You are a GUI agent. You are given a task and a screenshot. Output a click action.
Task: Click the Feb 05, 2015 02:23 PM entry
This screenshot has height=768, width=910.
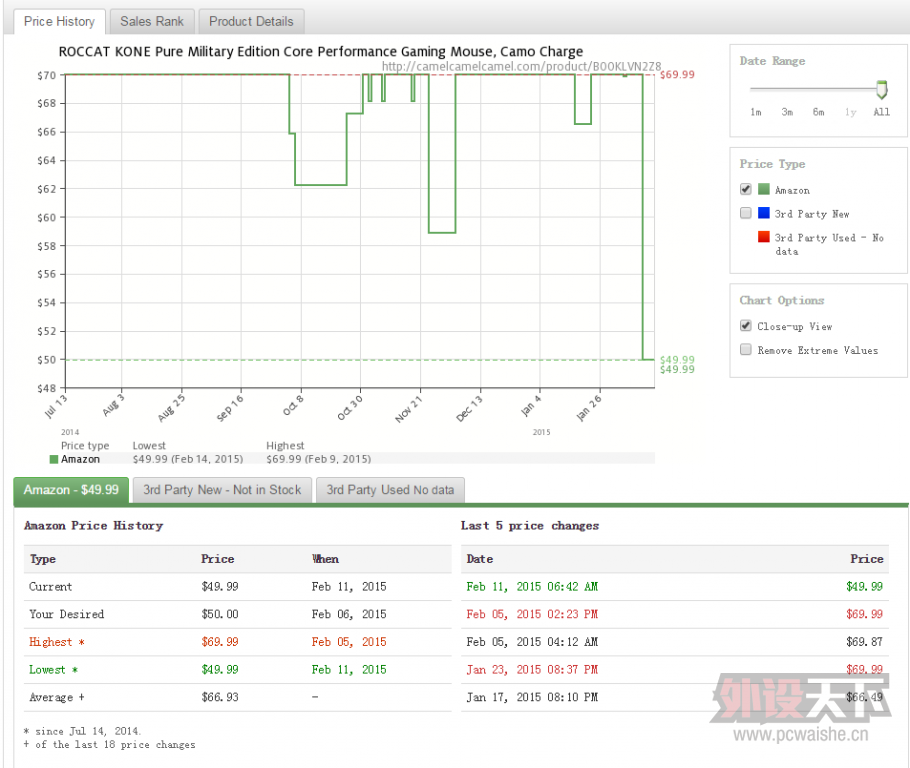[532, 614]
